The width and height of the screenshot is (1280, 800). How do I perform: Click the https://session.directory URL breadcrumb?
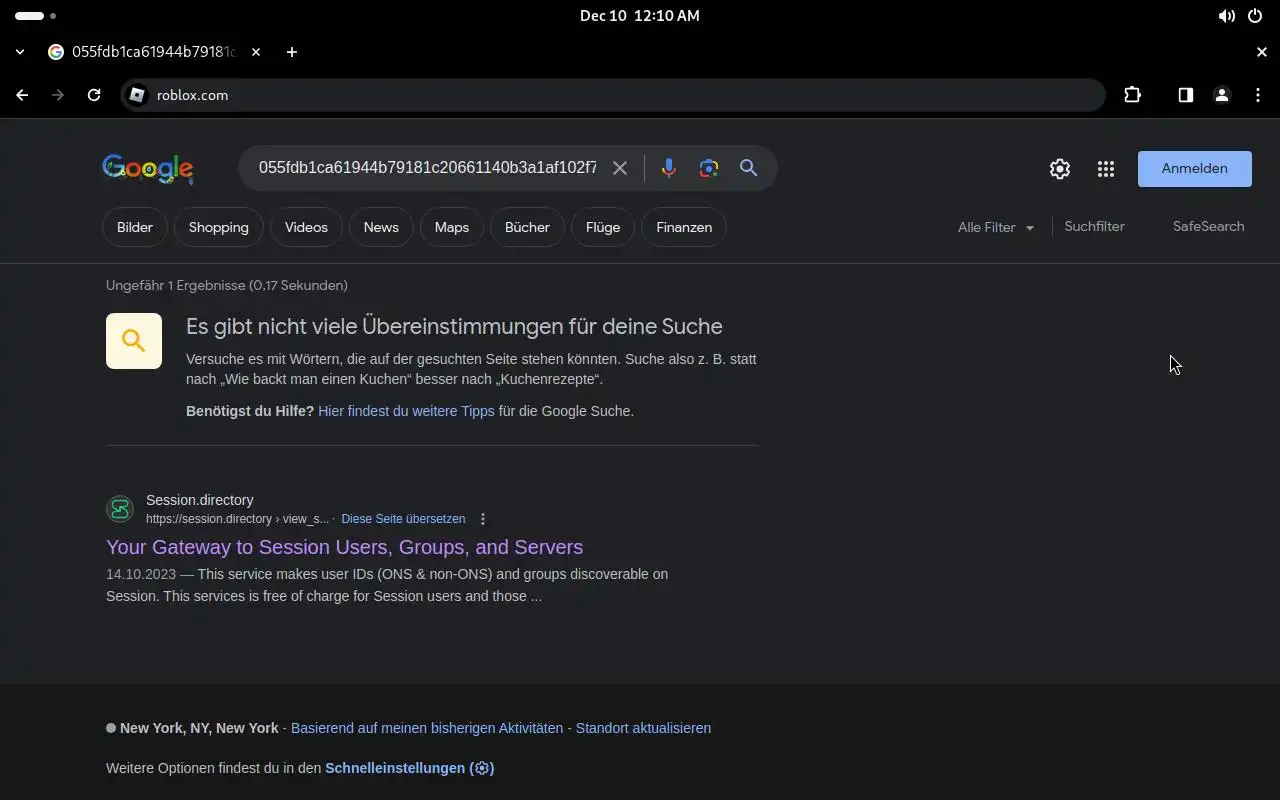236,519
